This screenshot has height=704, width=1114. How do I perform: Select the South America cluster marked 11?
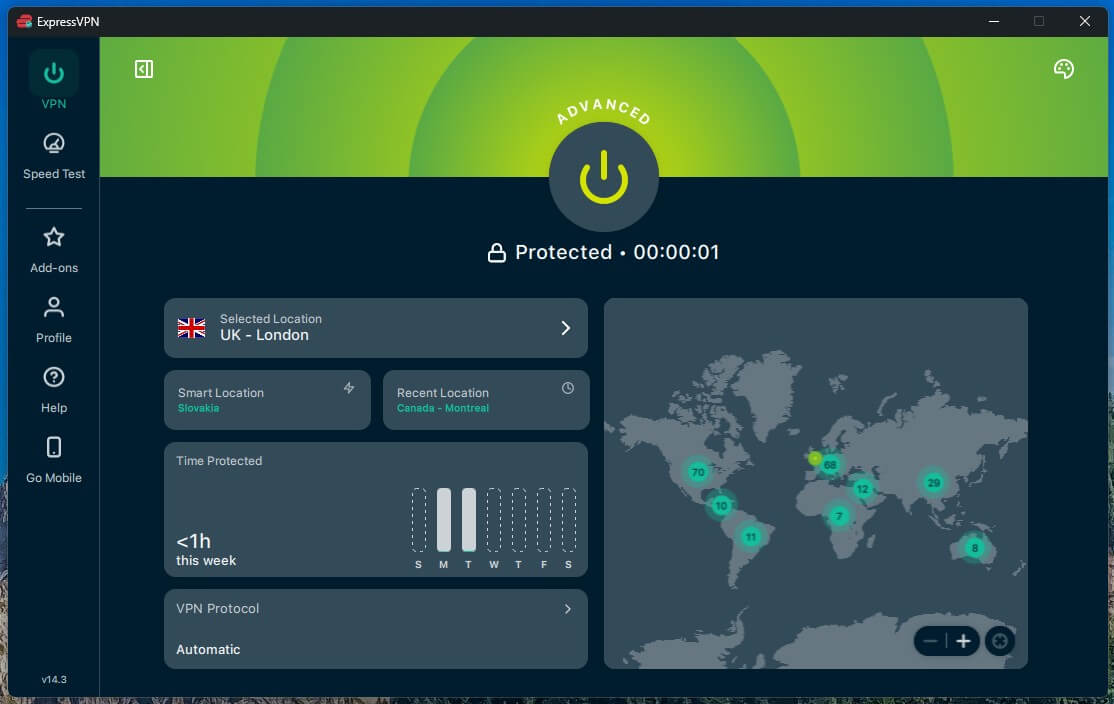coord(751,536)
